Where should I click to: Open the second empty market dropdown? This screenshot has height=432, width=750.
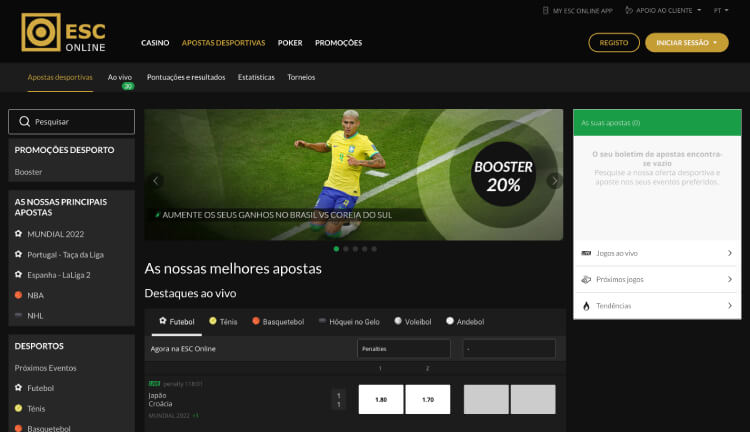509,349
